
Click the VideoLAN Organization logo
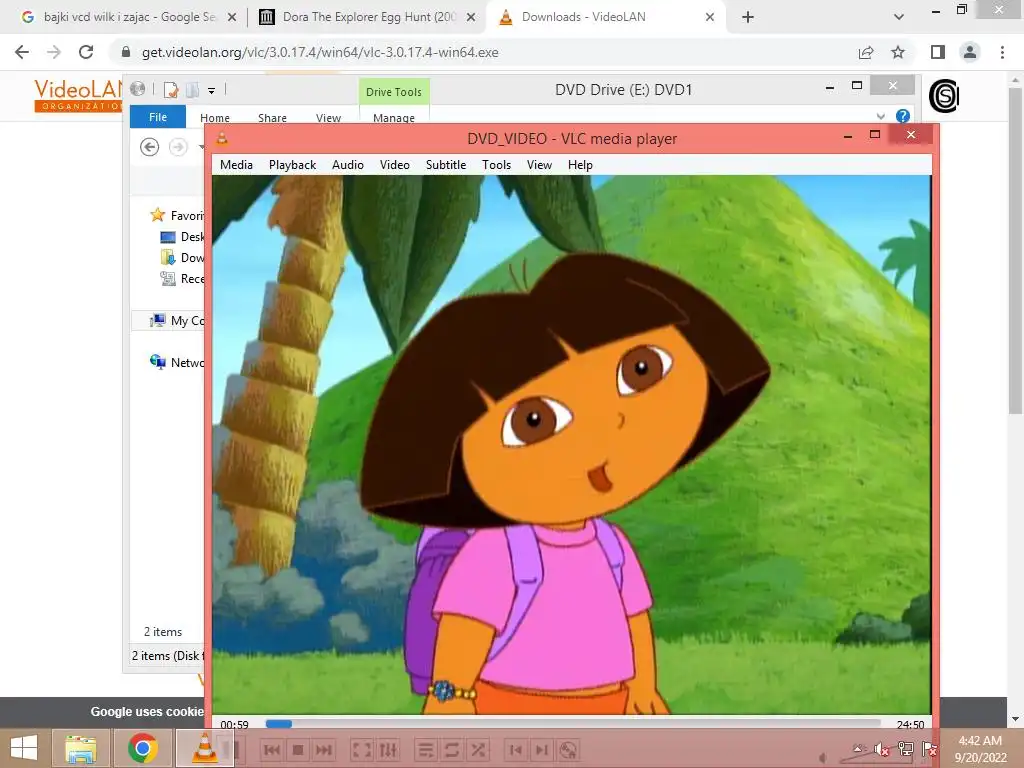tap(78, 95)
